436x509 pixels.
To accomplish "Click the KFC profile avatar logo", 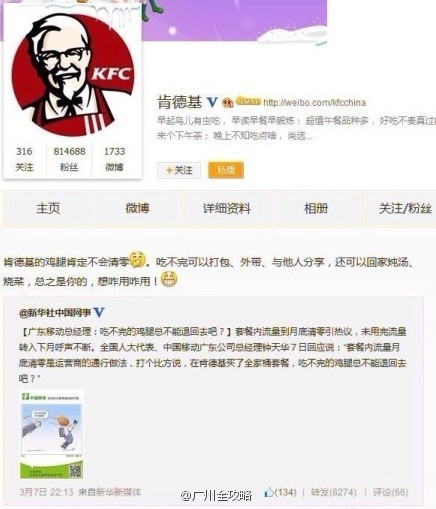I will [73, 74].
